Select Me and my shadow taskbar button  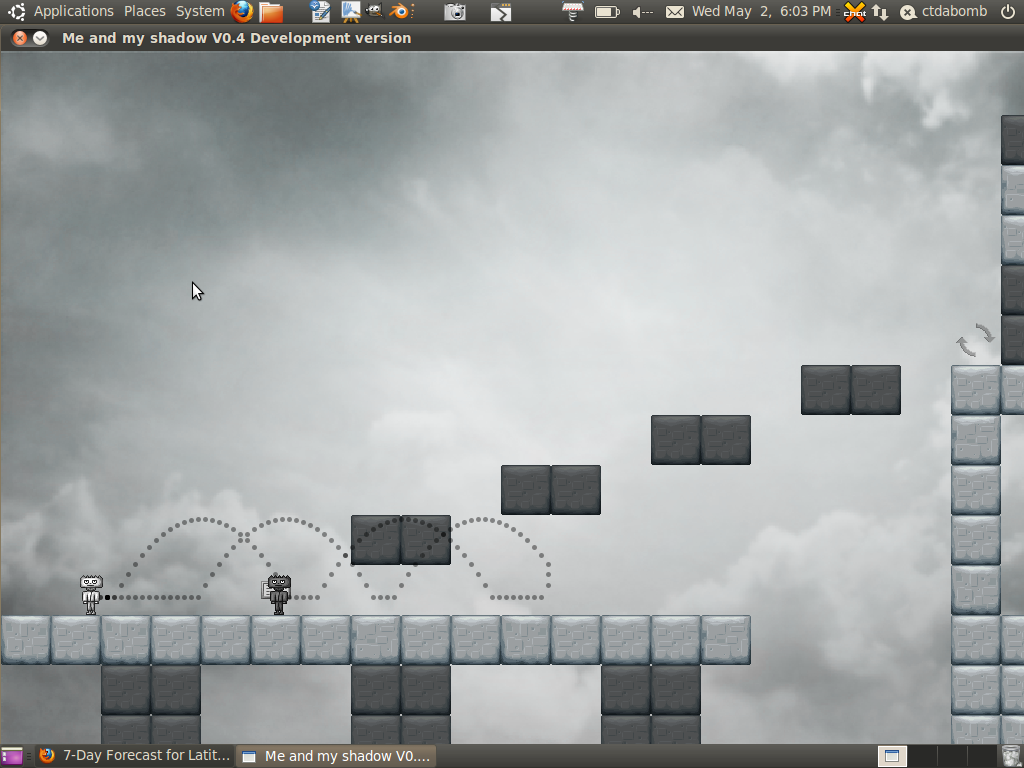coord(337,756)
